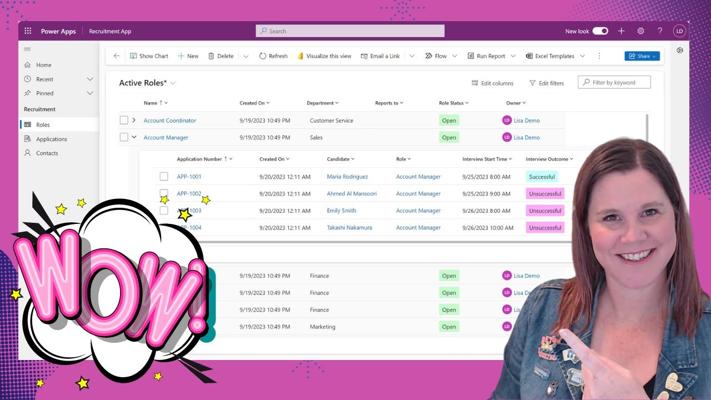Viewport: 711px width, 400px height.
Task: Click Edit filters
Action: (x=546, y=83)
